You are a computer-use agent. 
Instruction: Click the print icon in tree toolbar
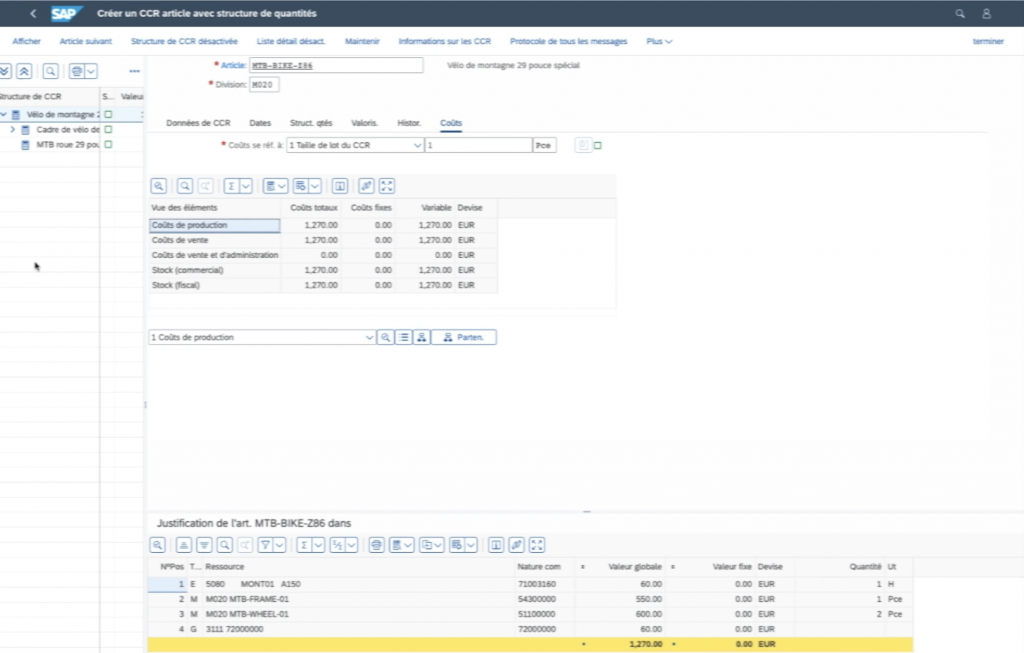coord(75,72)
